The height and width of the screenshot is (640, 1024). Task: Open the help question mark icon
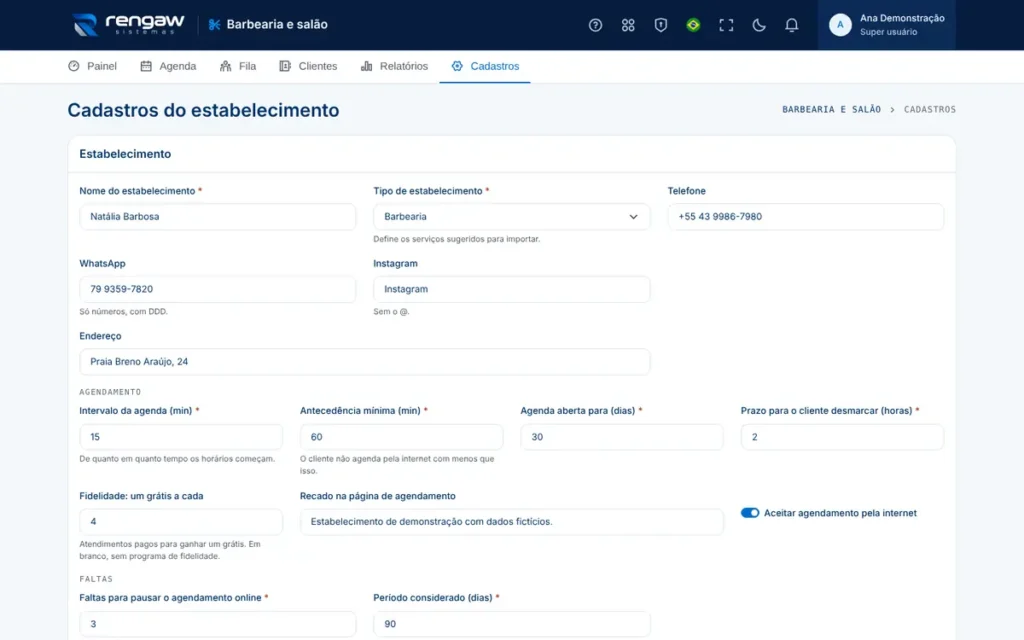pyautogui.click(x=595, y=25)
